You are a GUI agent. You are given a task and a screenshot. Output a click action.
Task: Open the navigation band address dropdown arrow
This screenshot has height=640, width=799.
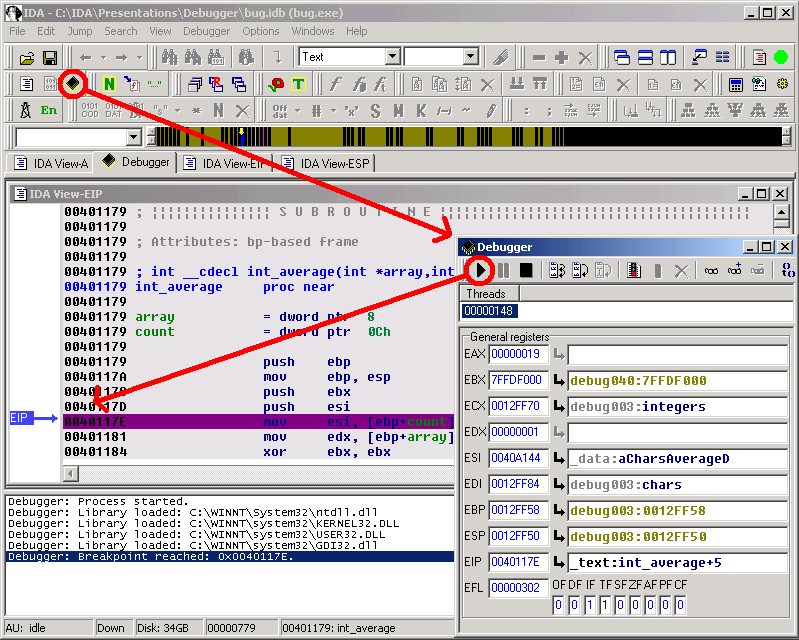[x=134, y=137]
